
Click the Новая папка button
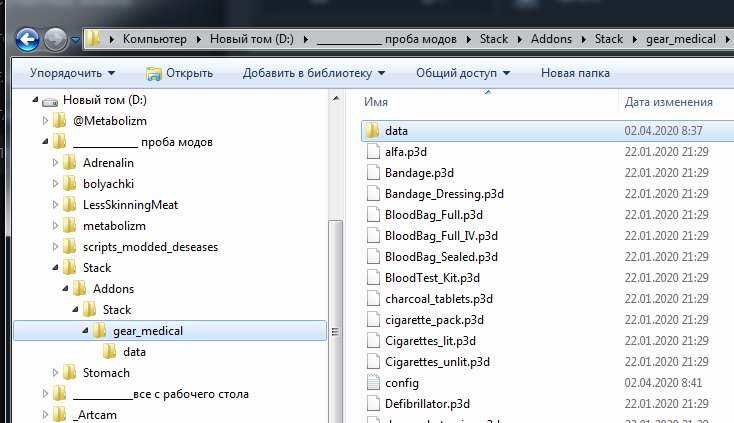(575, 73)
